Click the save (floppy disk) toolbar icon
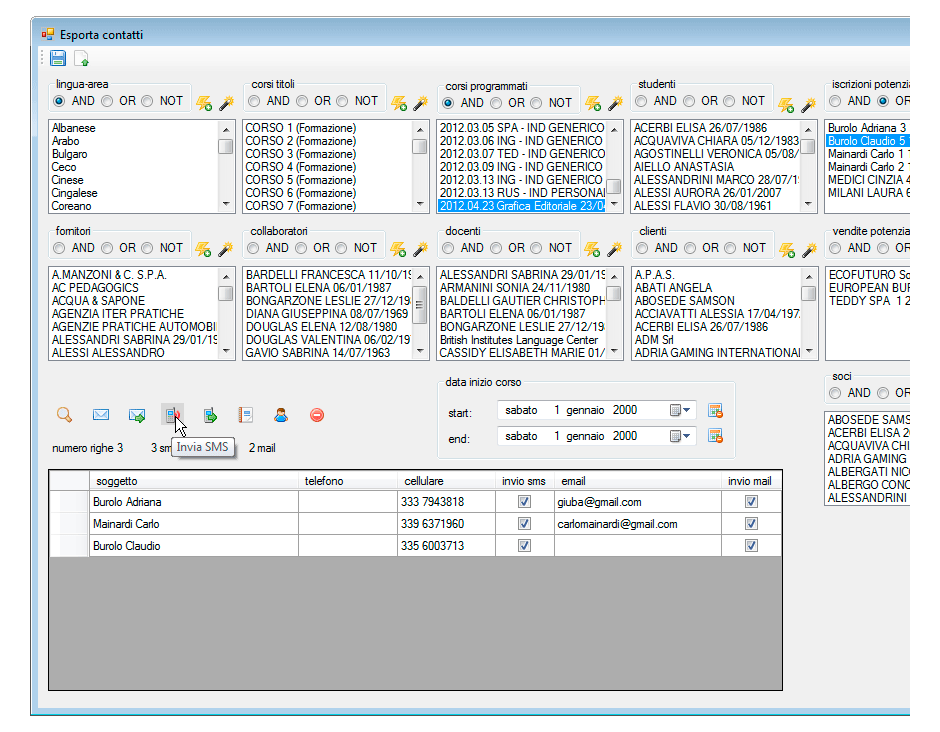The height and width of the screenshot is (732, 940). 58,58
